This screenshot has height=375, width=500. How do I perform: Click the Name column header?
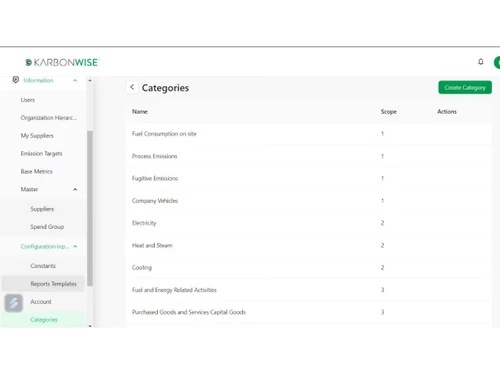[x=140, y=112]
